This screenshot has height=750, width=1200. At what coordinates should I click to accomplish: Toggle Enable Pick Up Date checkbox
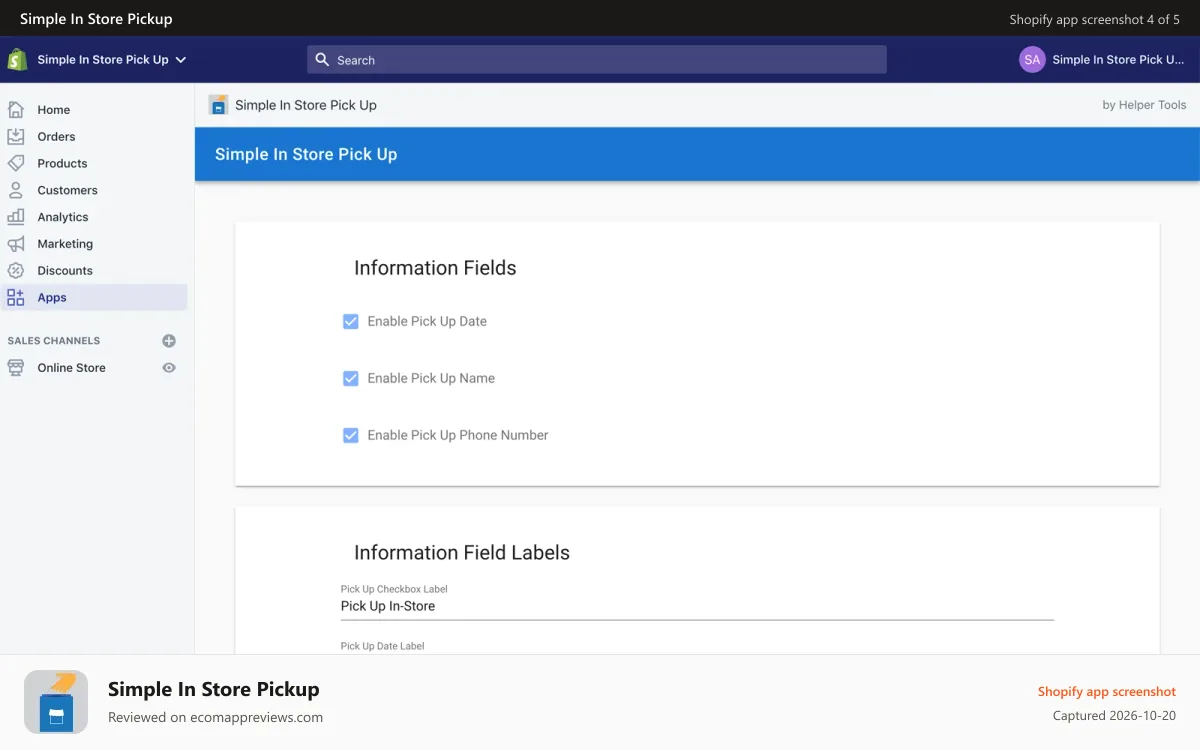[x=351, y=321]
